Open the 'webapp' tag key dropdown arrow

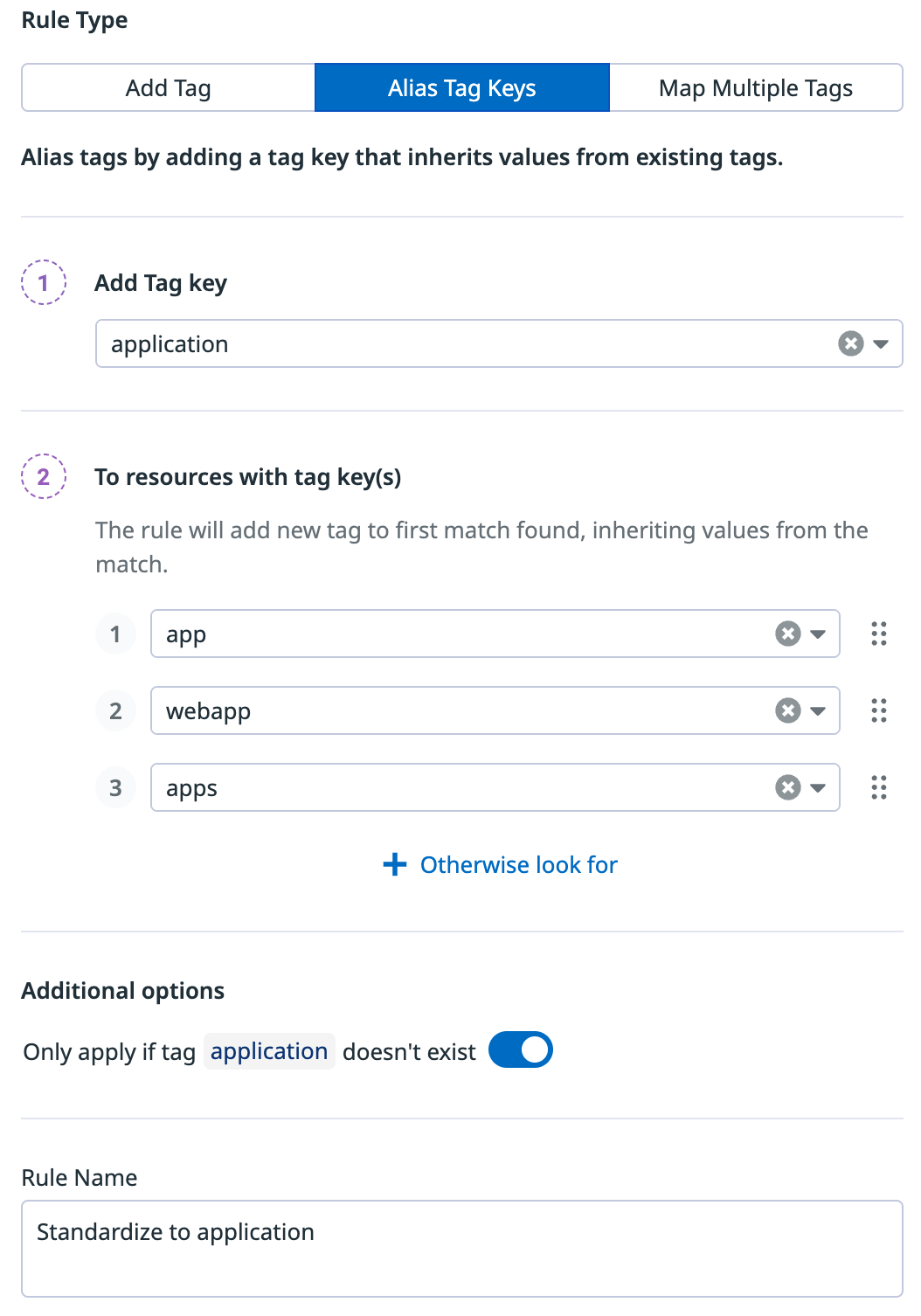click(818, 710)
